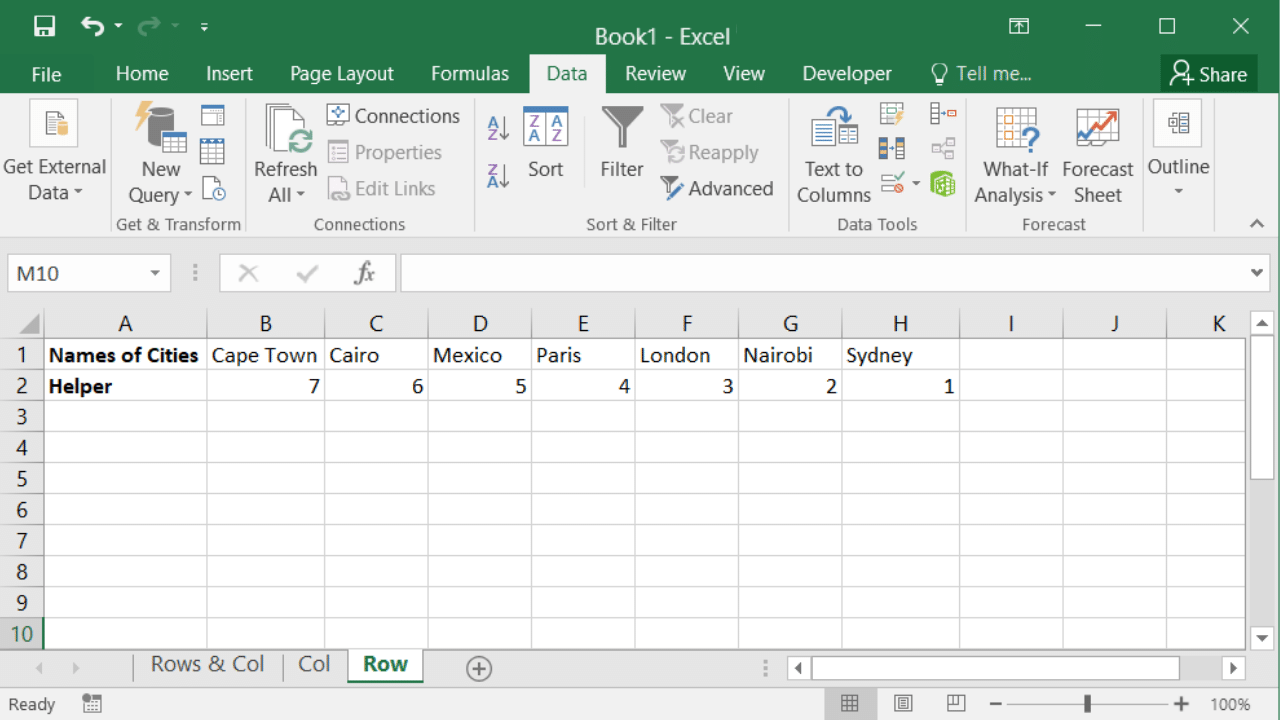Toggle the Filter funnel button
This screenshot has height=720, width=1280.
[x=622, y=144]
